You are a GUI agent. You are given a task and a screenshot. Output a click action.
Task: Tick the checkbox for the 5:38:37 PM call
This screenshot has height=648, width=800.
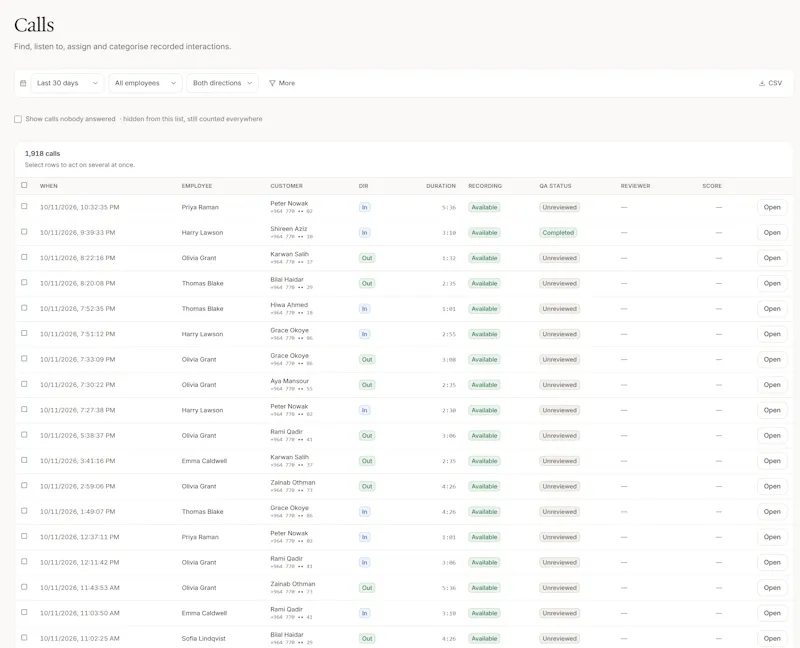click(x=24, y=435)
